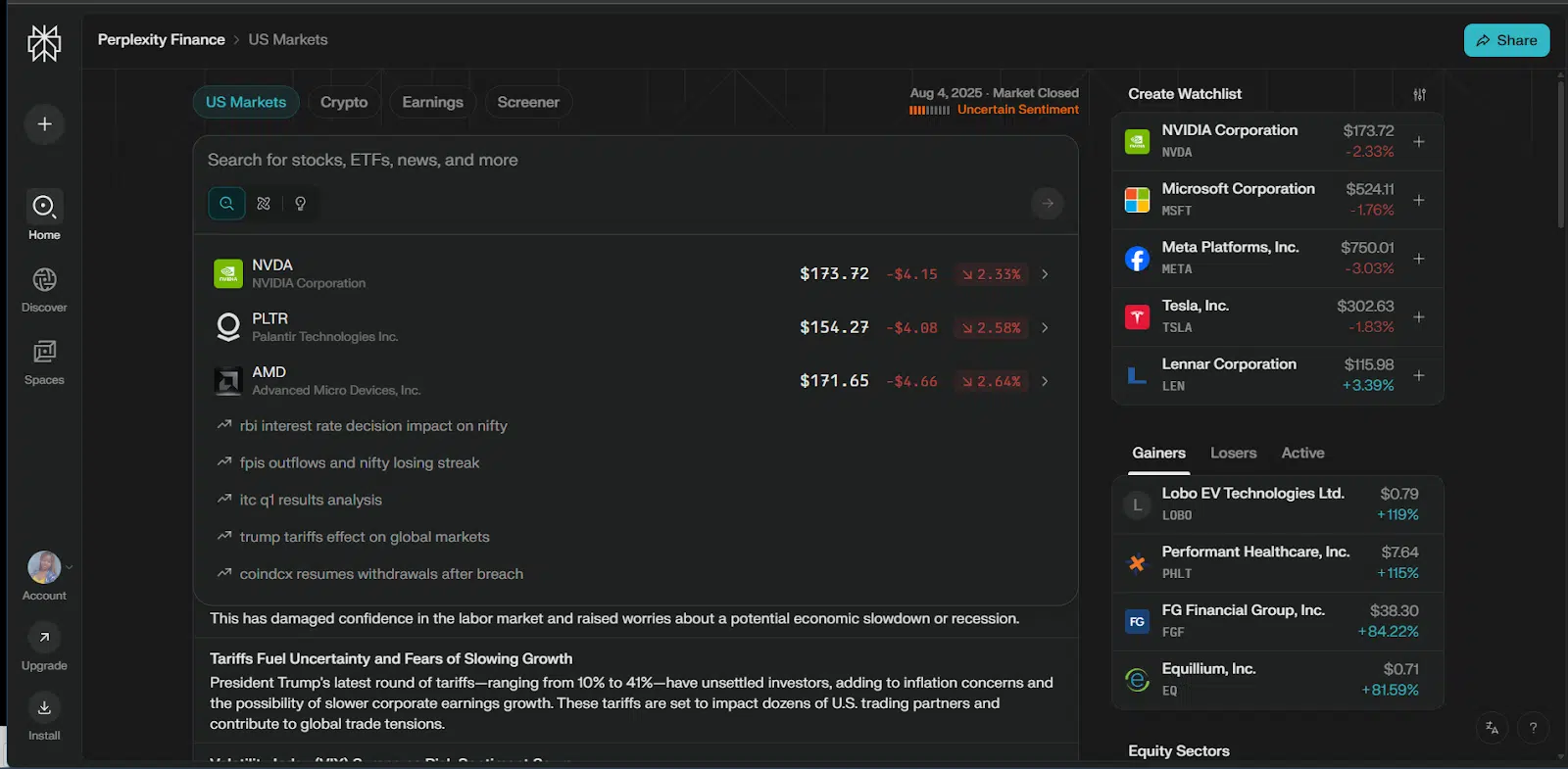Open NVDA suggestion chevron
This screenshot has width=1568, height=769.
pos(1045,274)
